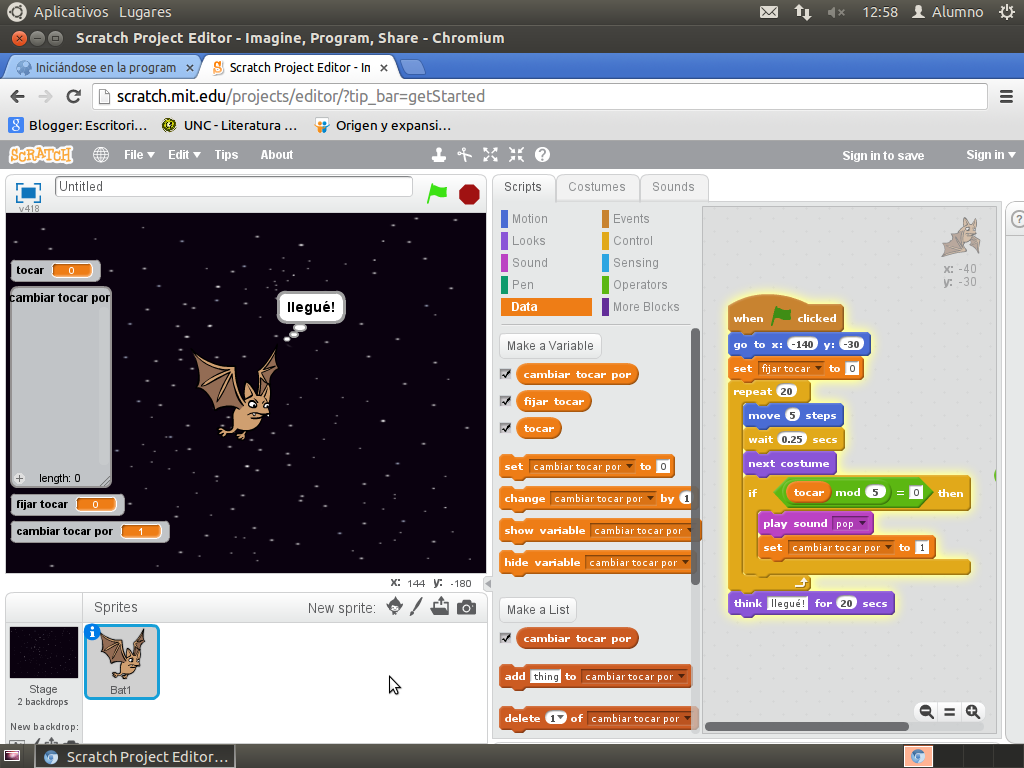The width and height of the screenshot is (1024, 768).
Task: Open the About menu item
Action: point(277,155)
